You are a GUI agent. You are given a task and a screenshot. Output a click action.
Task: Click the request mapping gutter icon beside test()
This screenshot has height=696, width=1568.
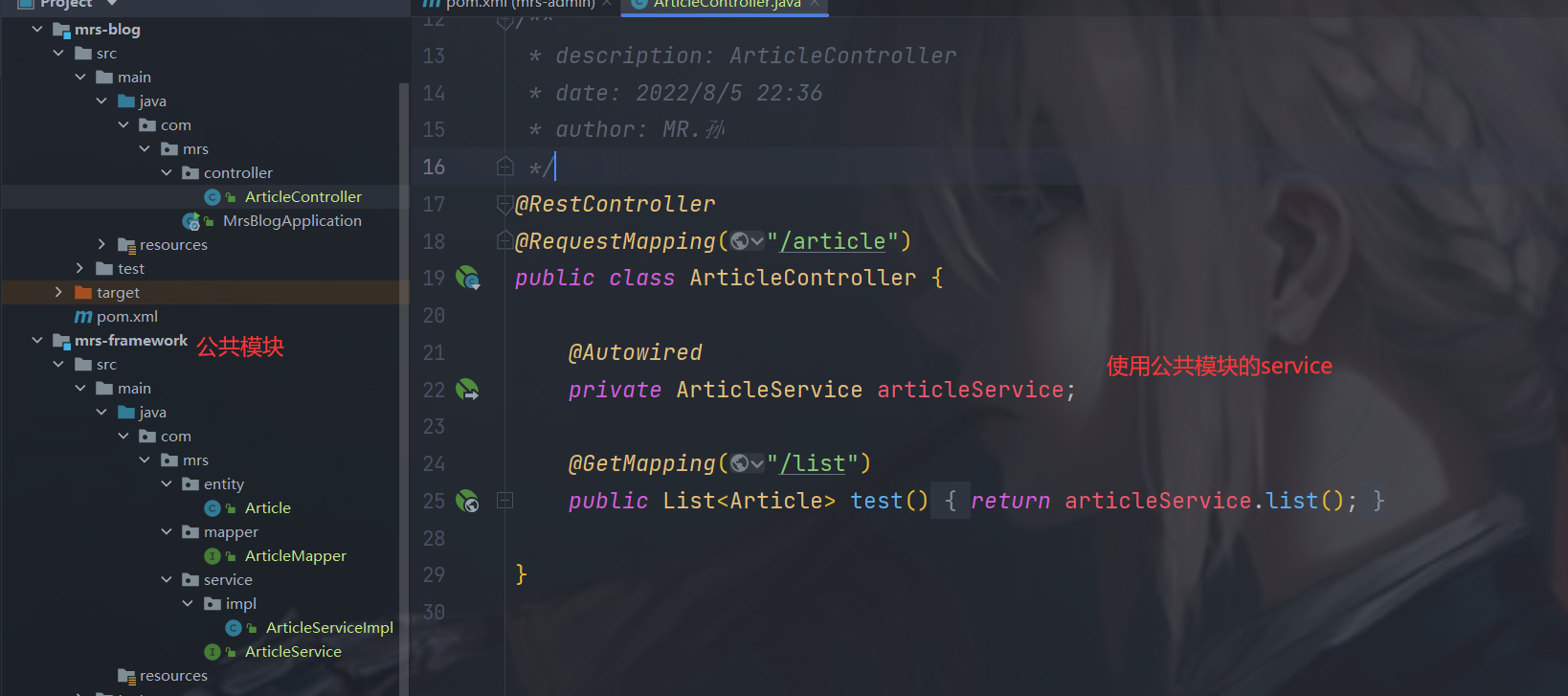click(467, 501)
